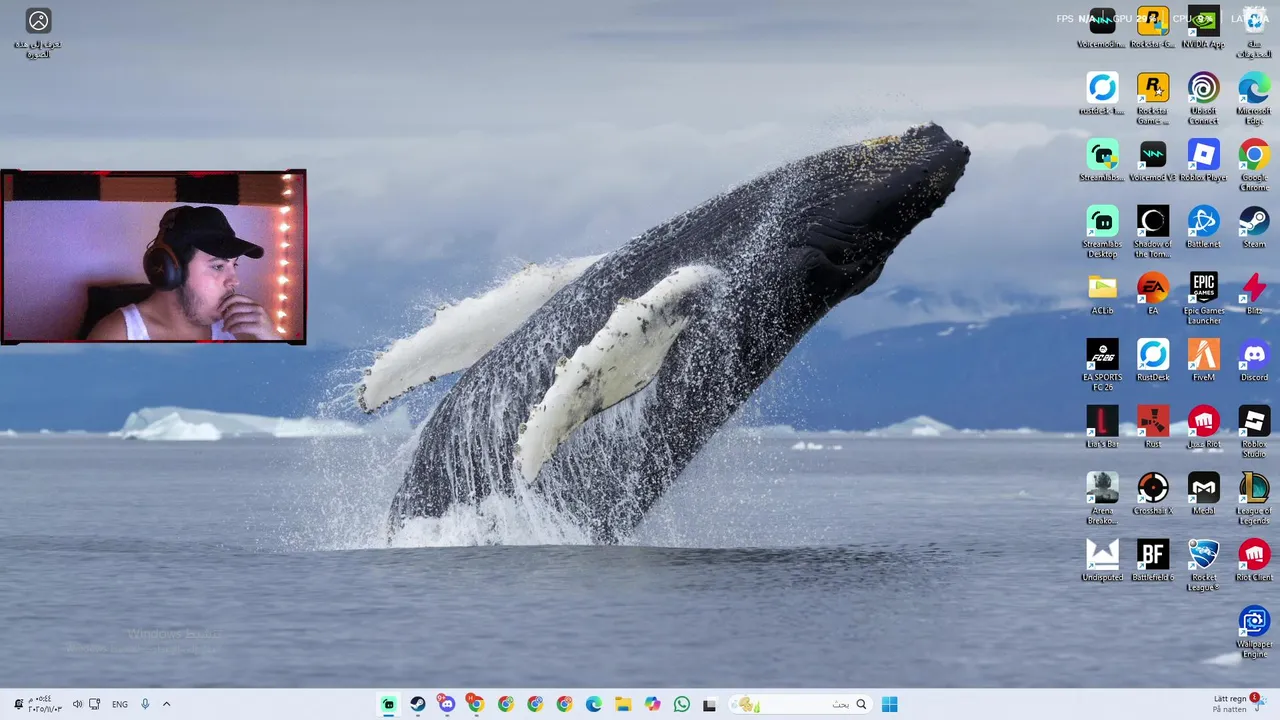
Task: Open Microsoft Edge from the taskbar
Action: [x=594, y=704]
